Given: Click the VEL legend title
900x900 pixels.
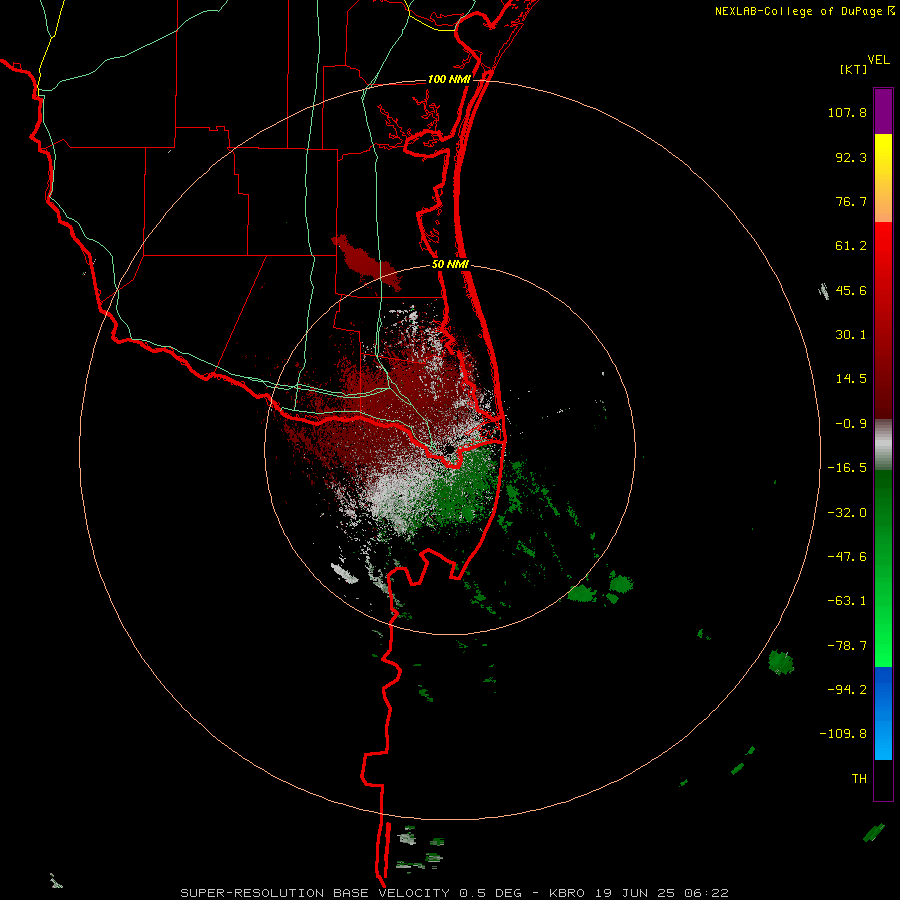Looking at the screenshot, I should [x=878, y=59].
